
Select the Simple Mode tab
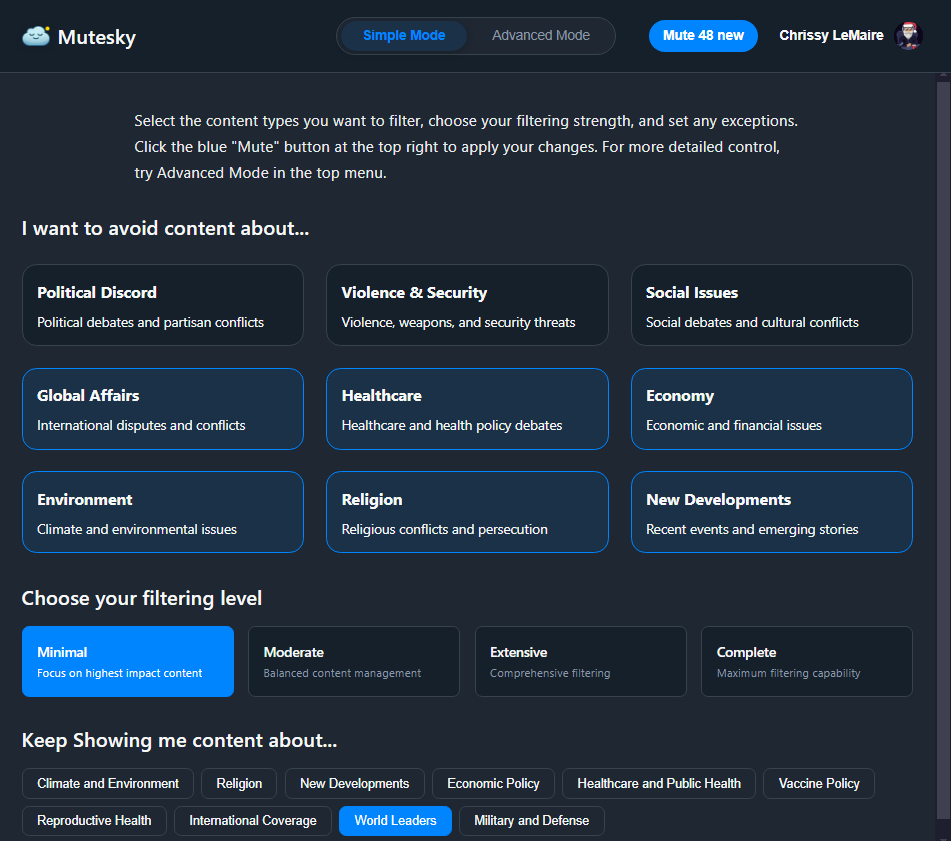click(x=404, y=36)
